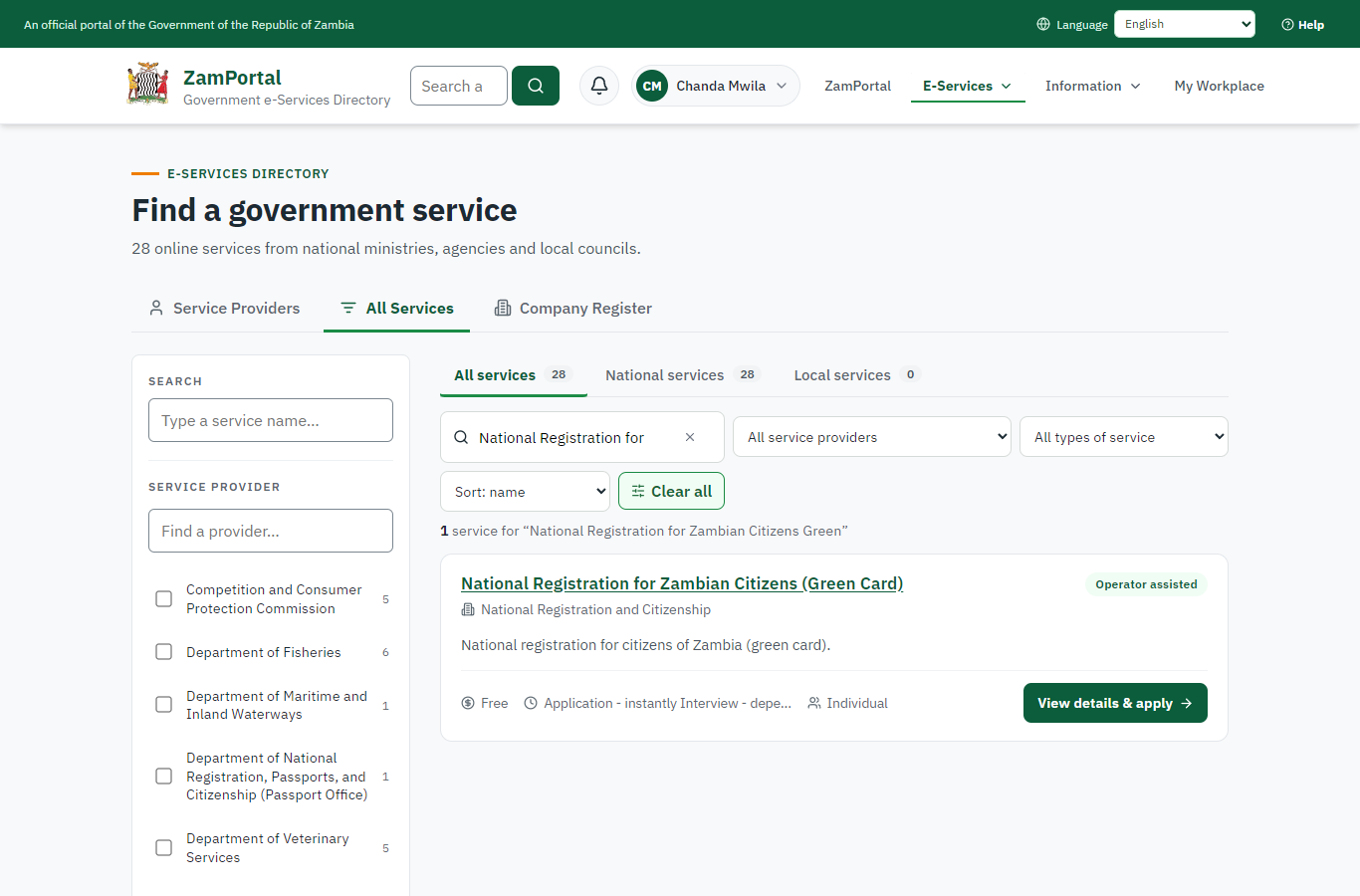Screen dimensions: 1360x896
Task: Select the All services 28 tab
Action: click(513, 375)
